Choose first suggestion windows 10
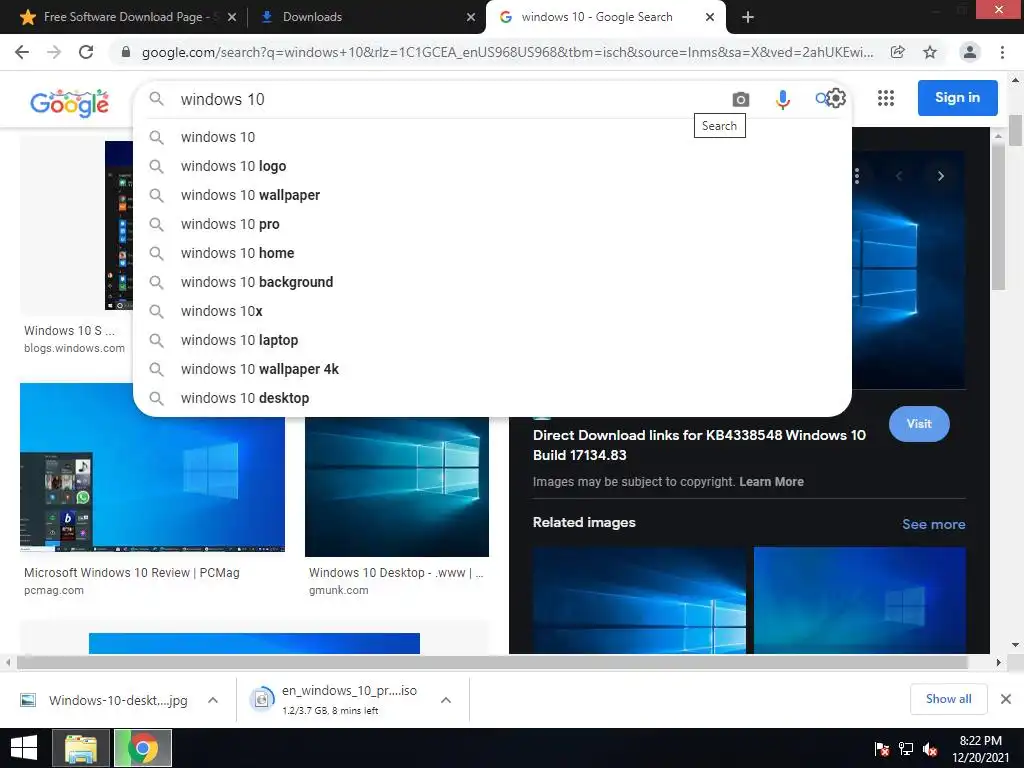 pos(492,137)
